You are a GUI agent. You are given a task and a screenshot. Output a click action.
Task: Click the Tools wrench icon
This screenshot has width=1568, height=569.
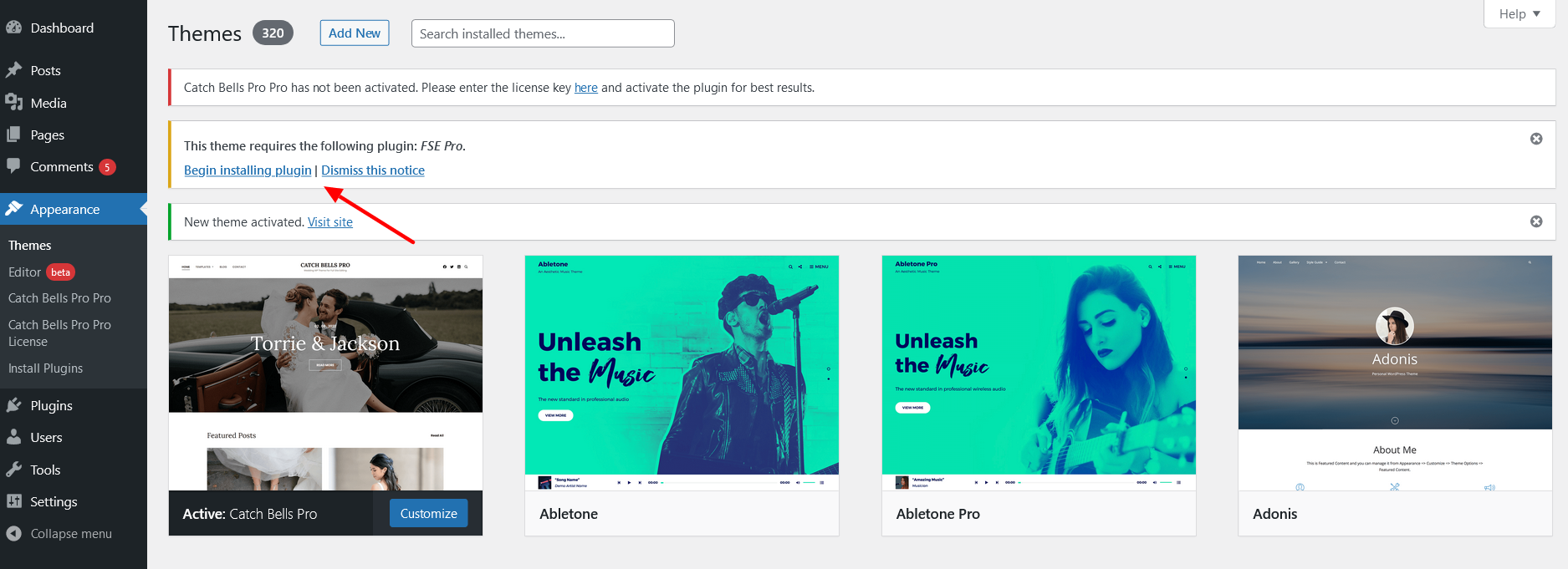pyautogui.click(x=13, y=470)
